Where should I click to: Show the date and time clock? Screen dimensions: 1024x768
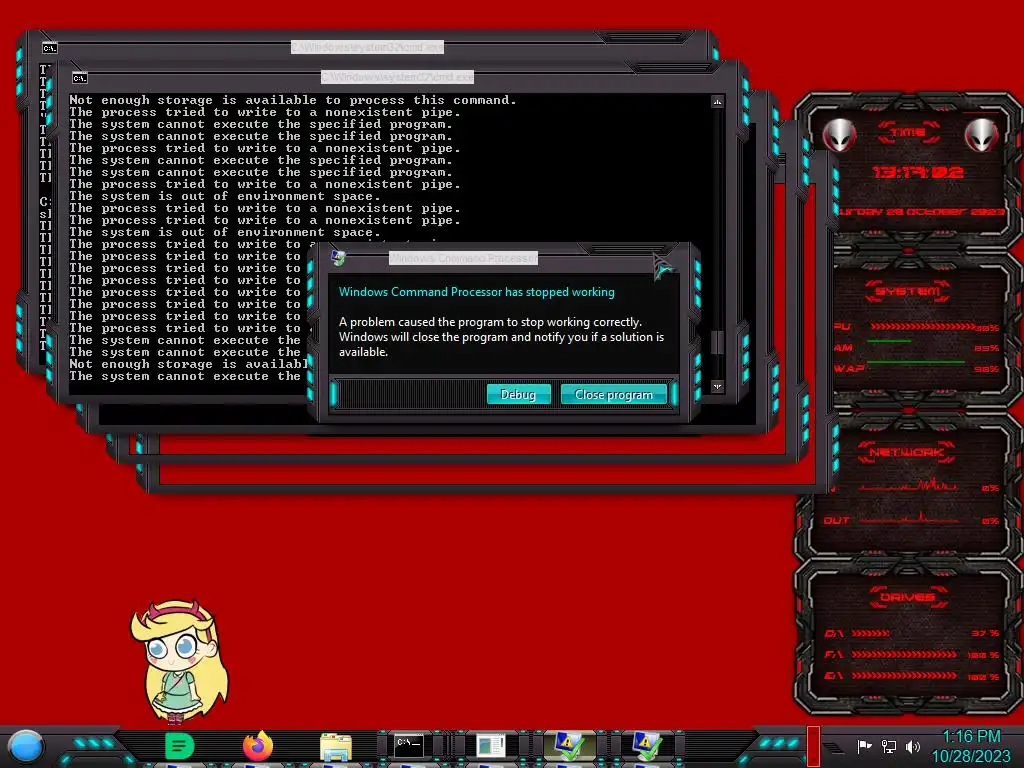970,746
